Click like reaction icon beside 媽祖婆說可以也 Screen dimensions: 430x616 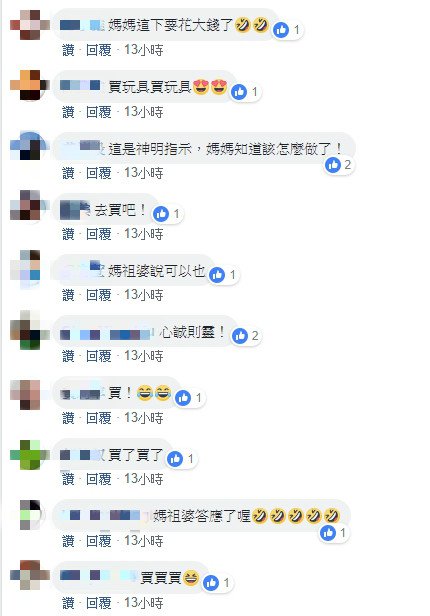pos(217,275)
